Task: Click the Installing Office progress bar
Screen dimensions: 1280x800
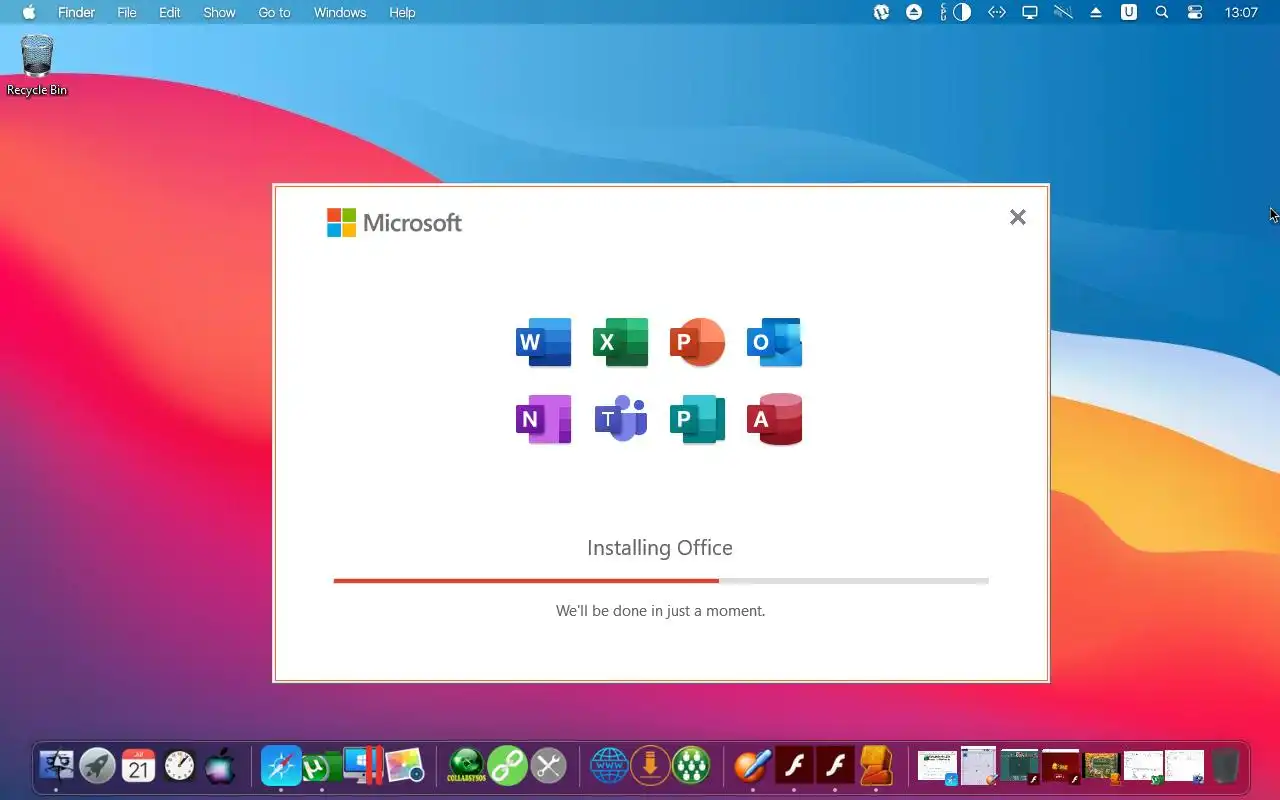Action: click(x=661, y=580)
